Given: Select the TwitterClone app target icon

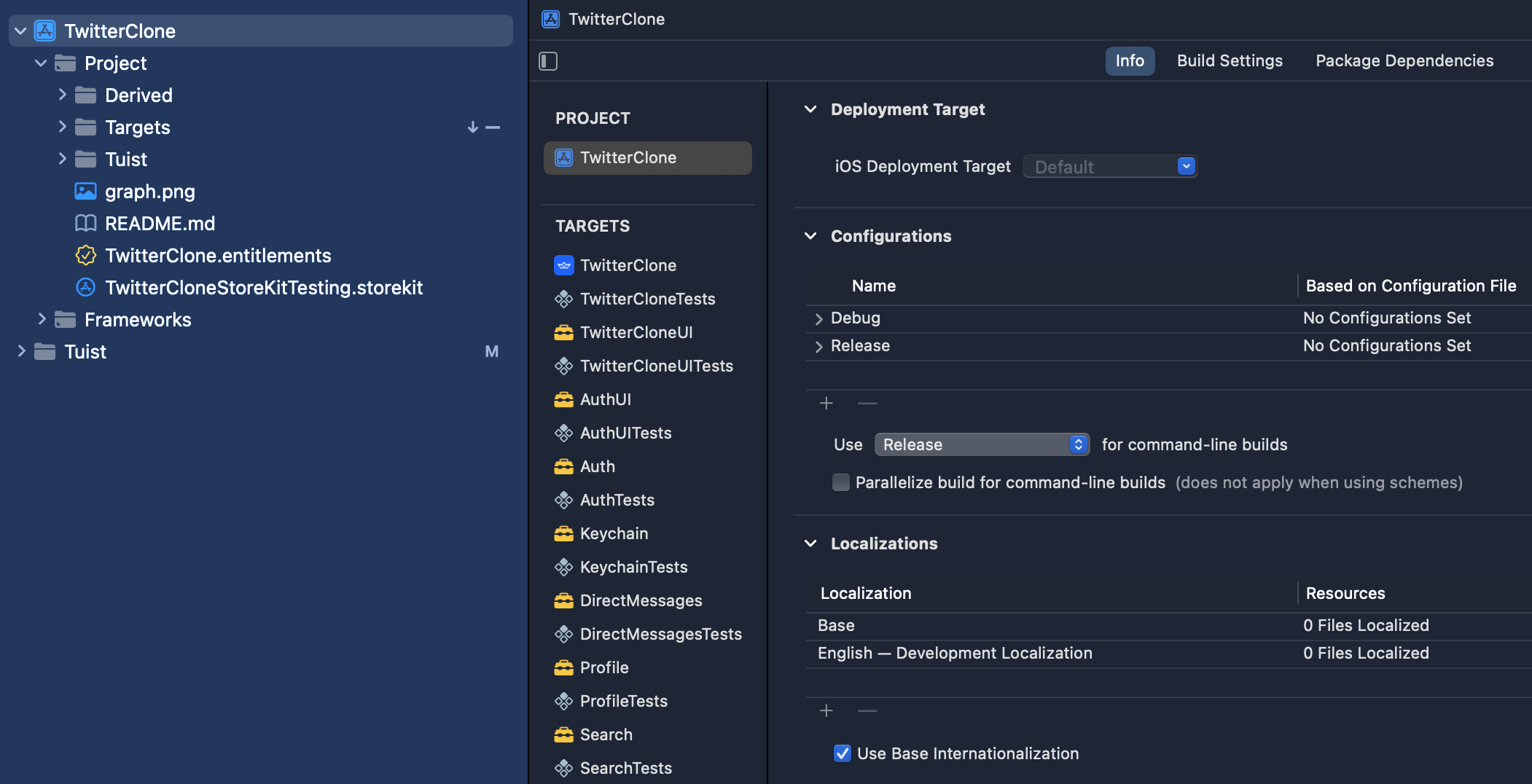Looking at the screenshot, I should (563, 265).
